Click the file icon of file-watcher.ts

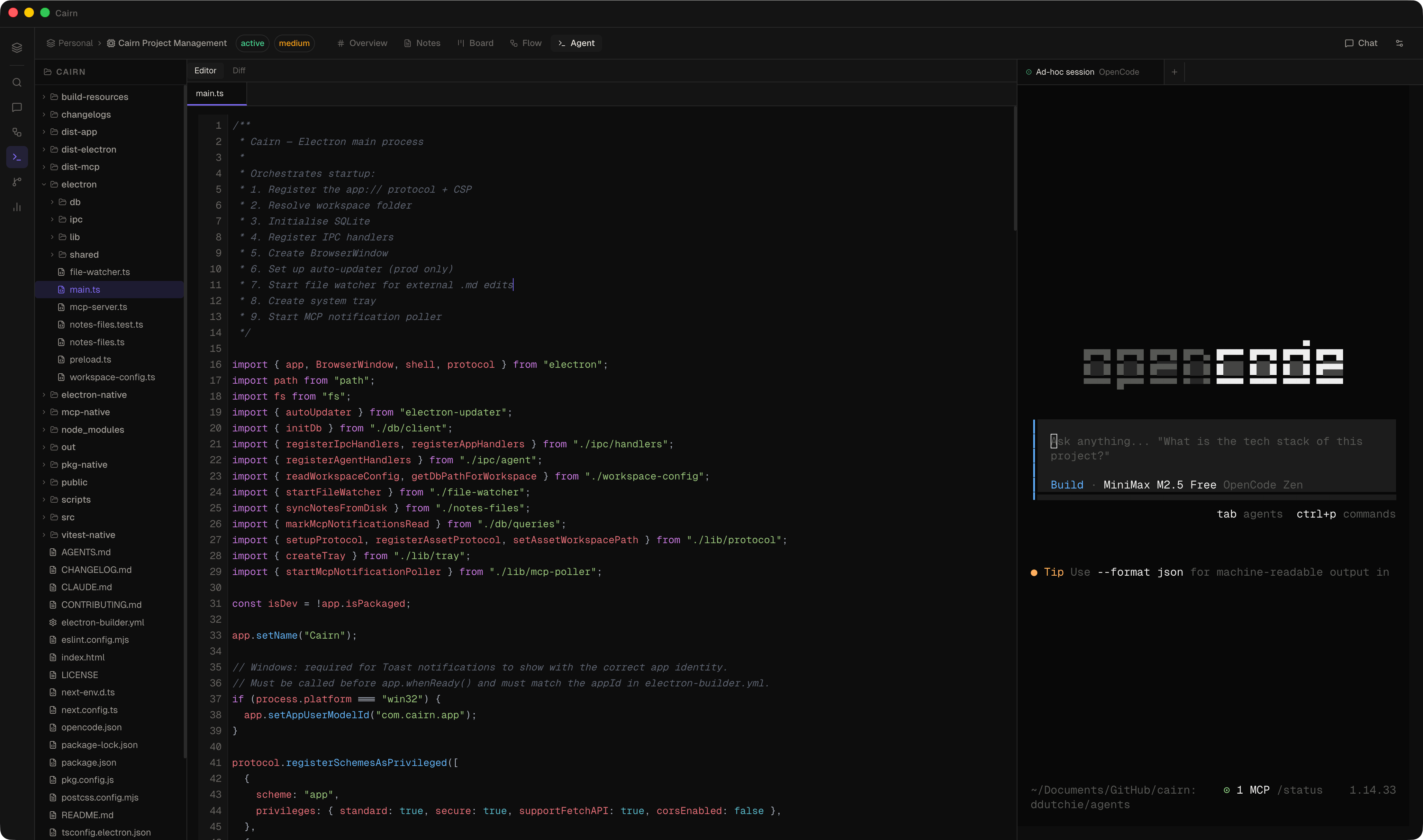(61, 272)
